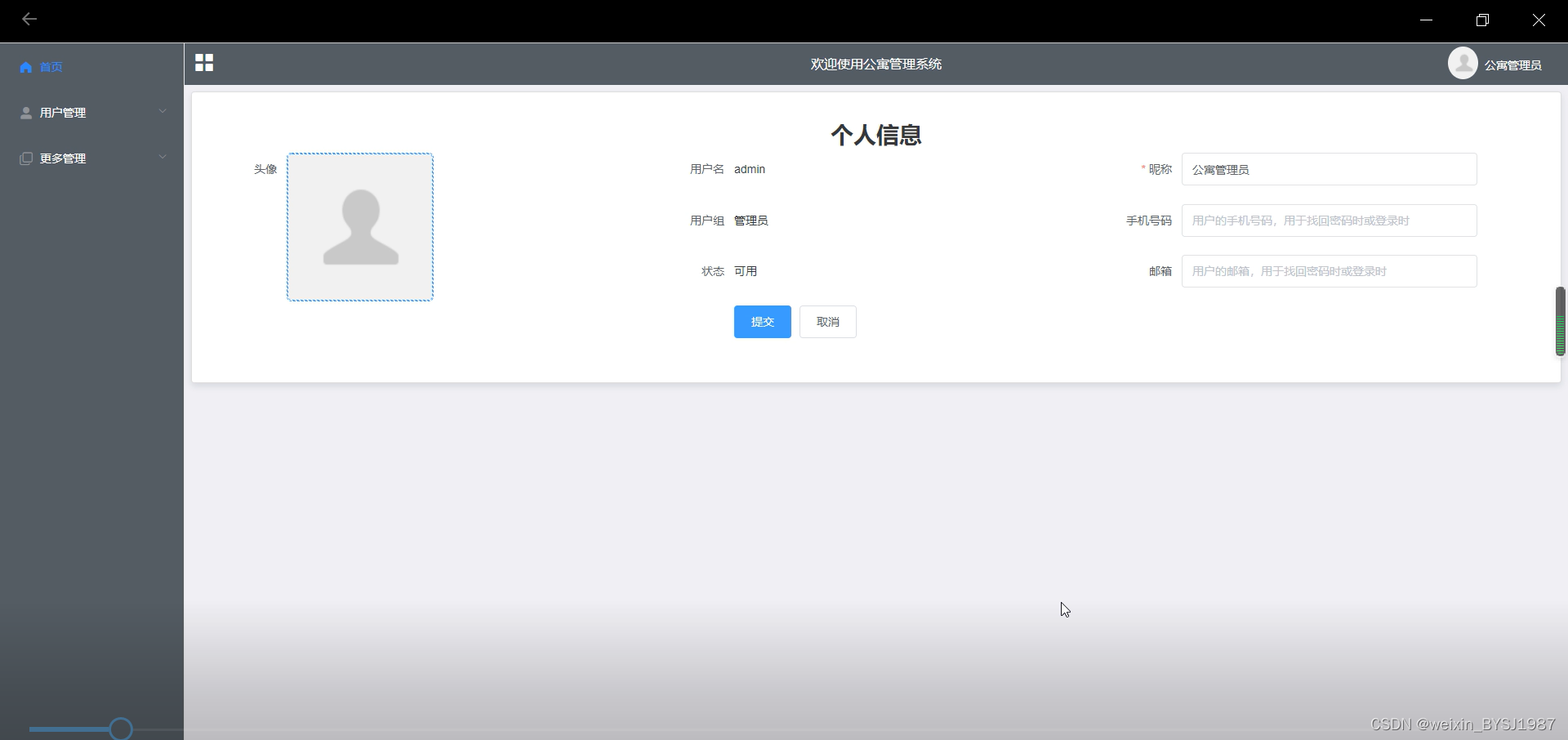Click the '可用' status value
This screenshot has height=740, width=1568.
[x=746, y=271]
